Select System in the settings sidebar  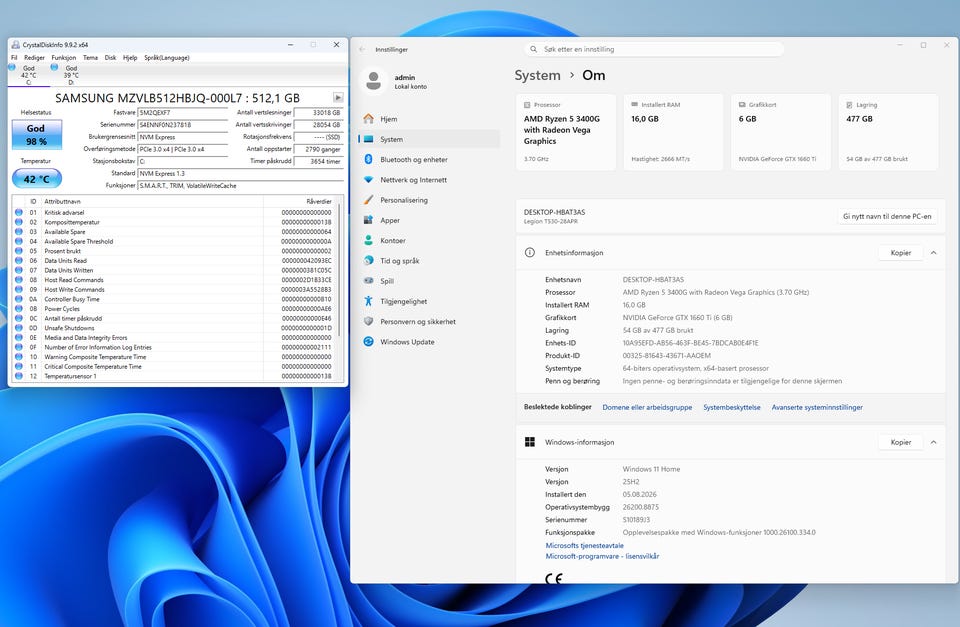pos(429,139)
